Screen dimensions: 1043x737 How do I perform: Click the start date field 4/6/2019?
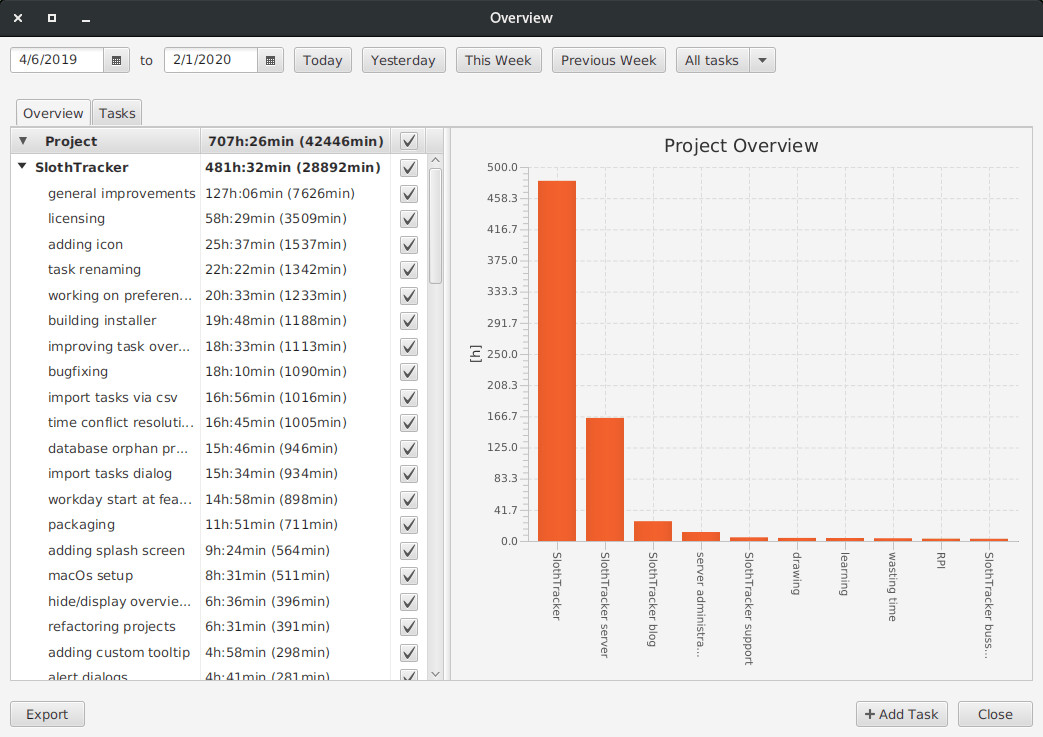pyautogui.click(x=57, y=60)
